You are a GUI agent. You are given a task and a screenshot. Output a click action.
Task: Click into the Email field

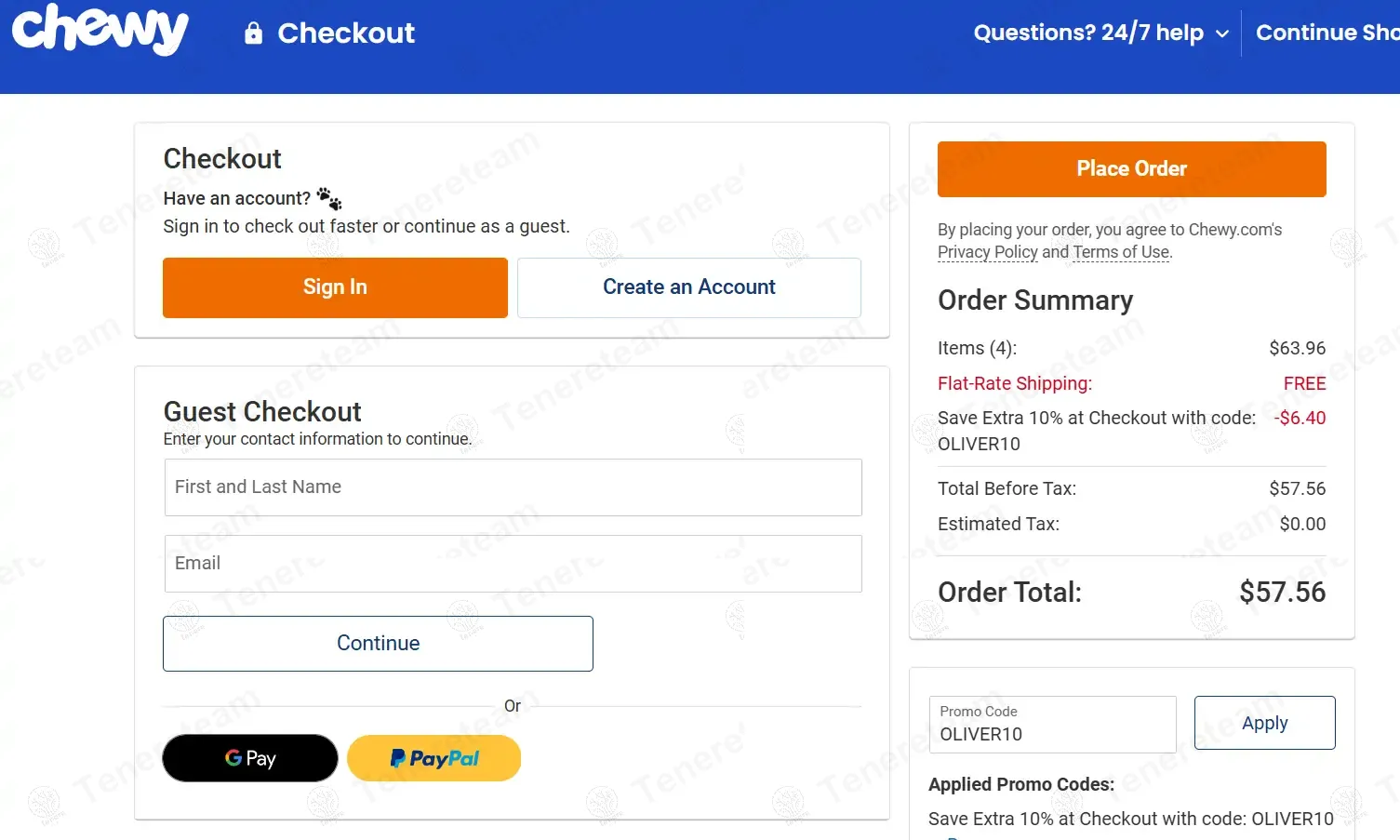(x=513, y=564)
